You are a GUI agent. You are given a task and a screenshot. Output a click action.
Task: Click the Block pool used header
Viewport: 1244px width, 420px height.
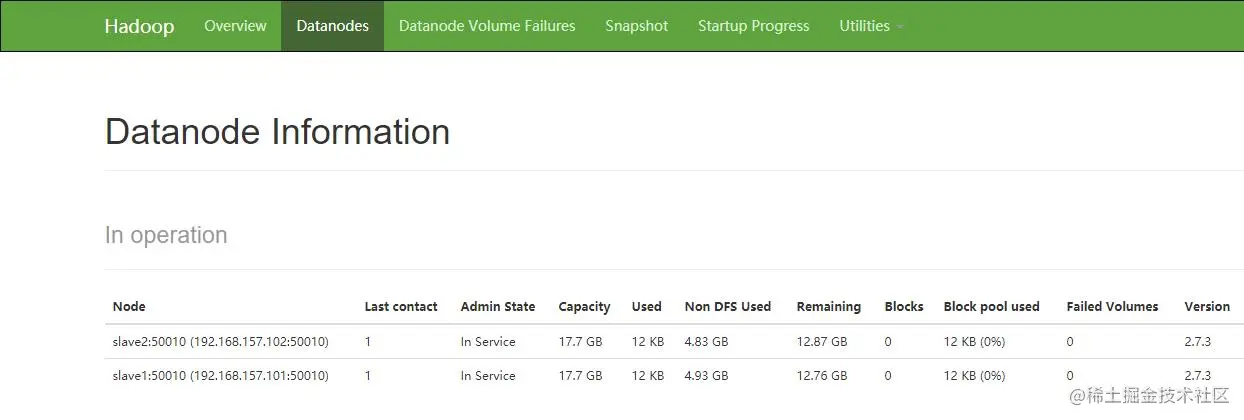coord(991,307)
